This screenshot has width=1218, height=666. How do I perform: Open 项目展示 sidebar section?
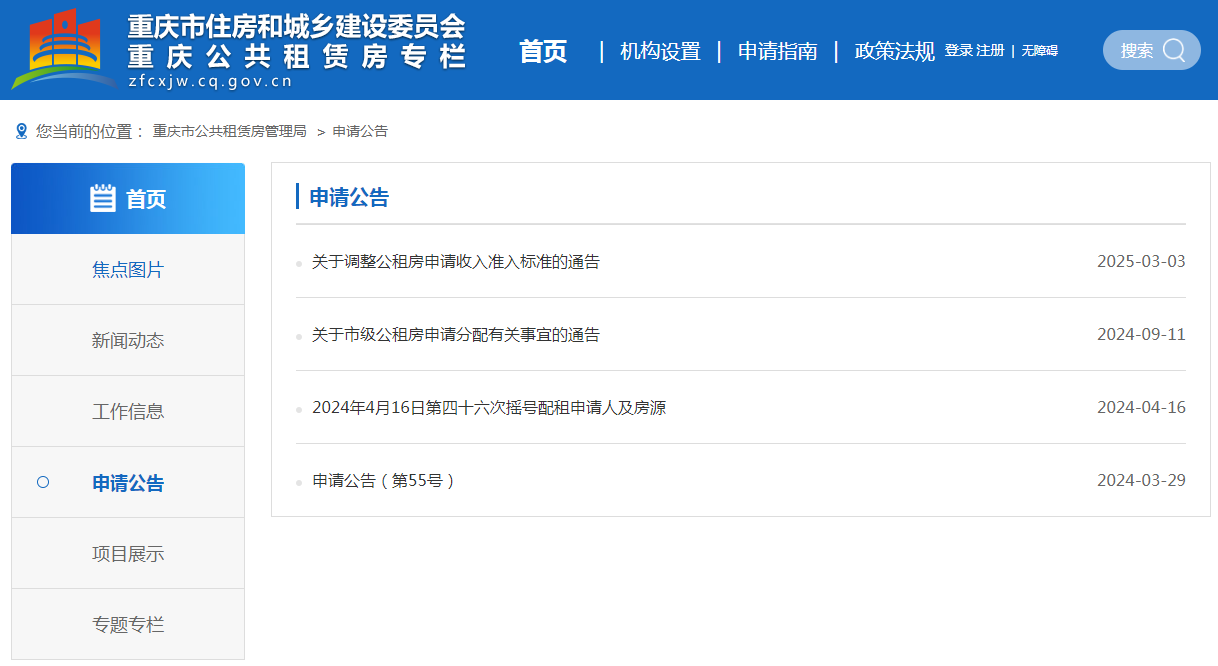tap(128, 554)
